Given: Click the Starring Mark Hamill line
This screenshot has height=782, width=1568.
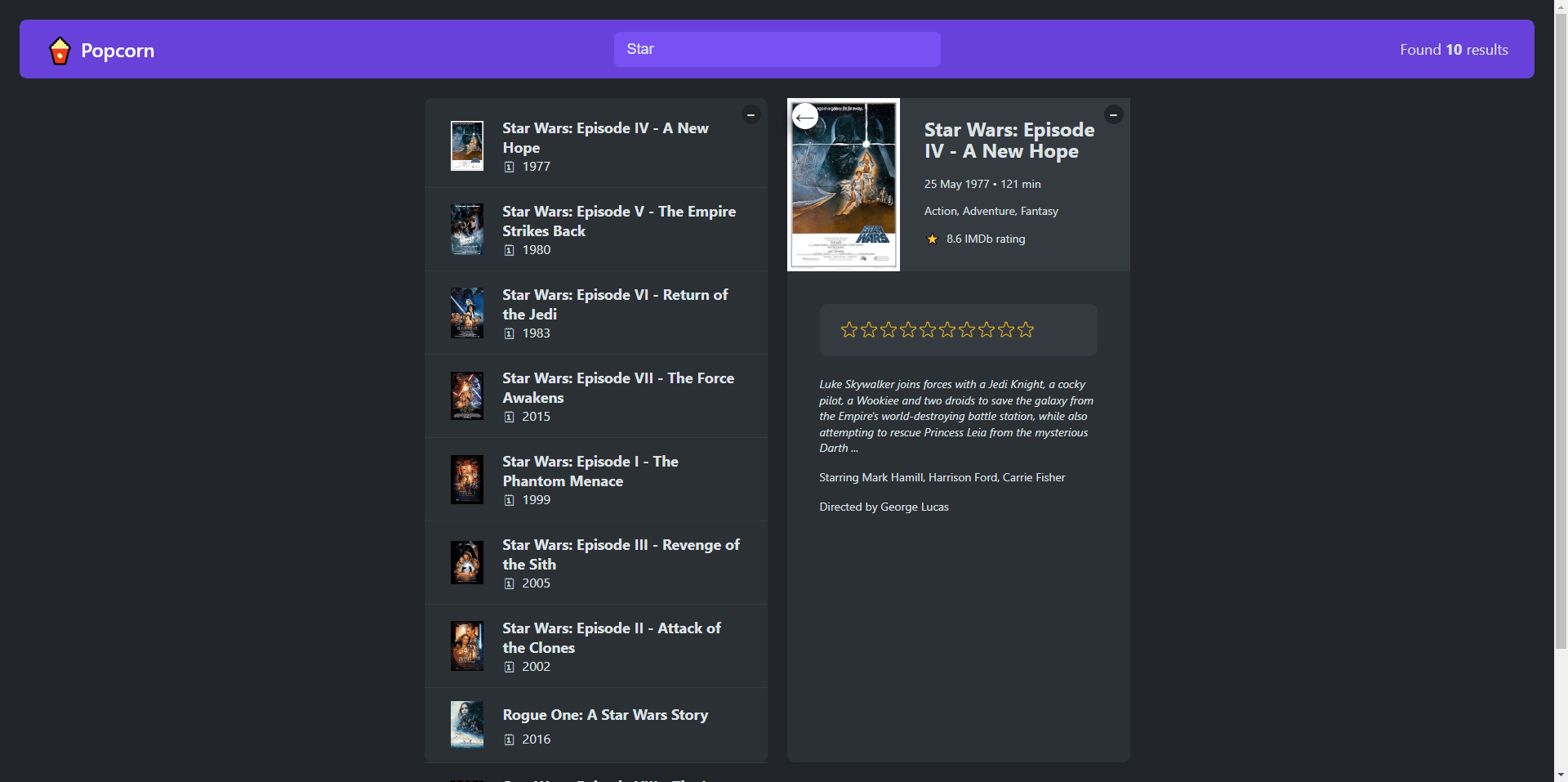Looking at the screenshot, I should [x=942, y=478].
